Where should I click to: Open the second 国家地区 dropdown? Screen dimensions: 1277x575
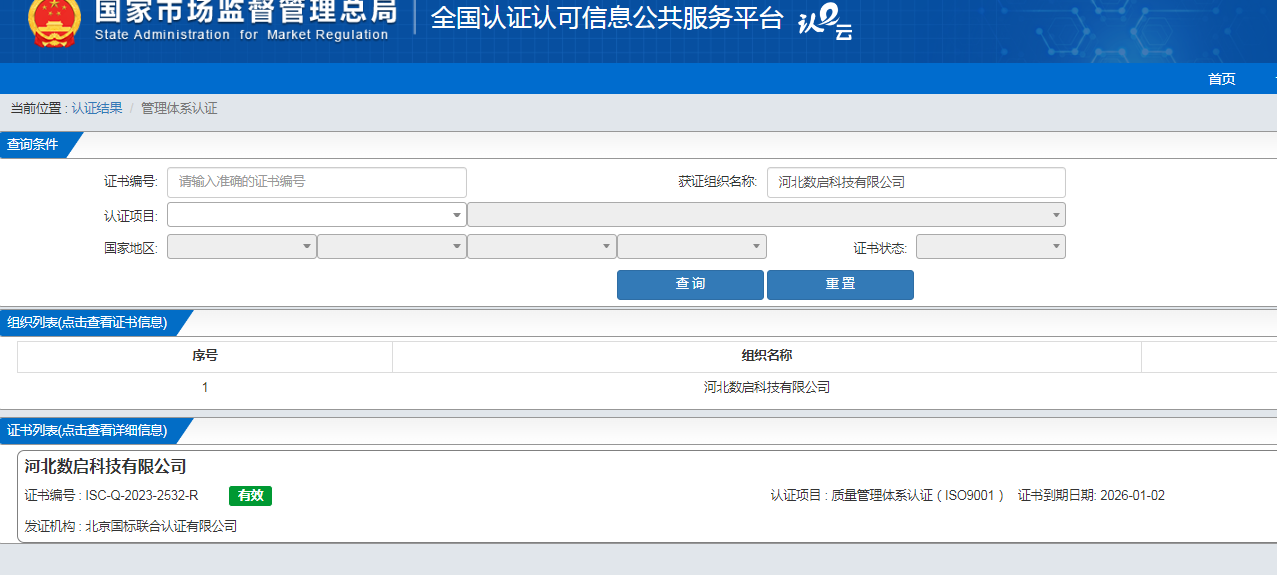(x=392, y=246)
